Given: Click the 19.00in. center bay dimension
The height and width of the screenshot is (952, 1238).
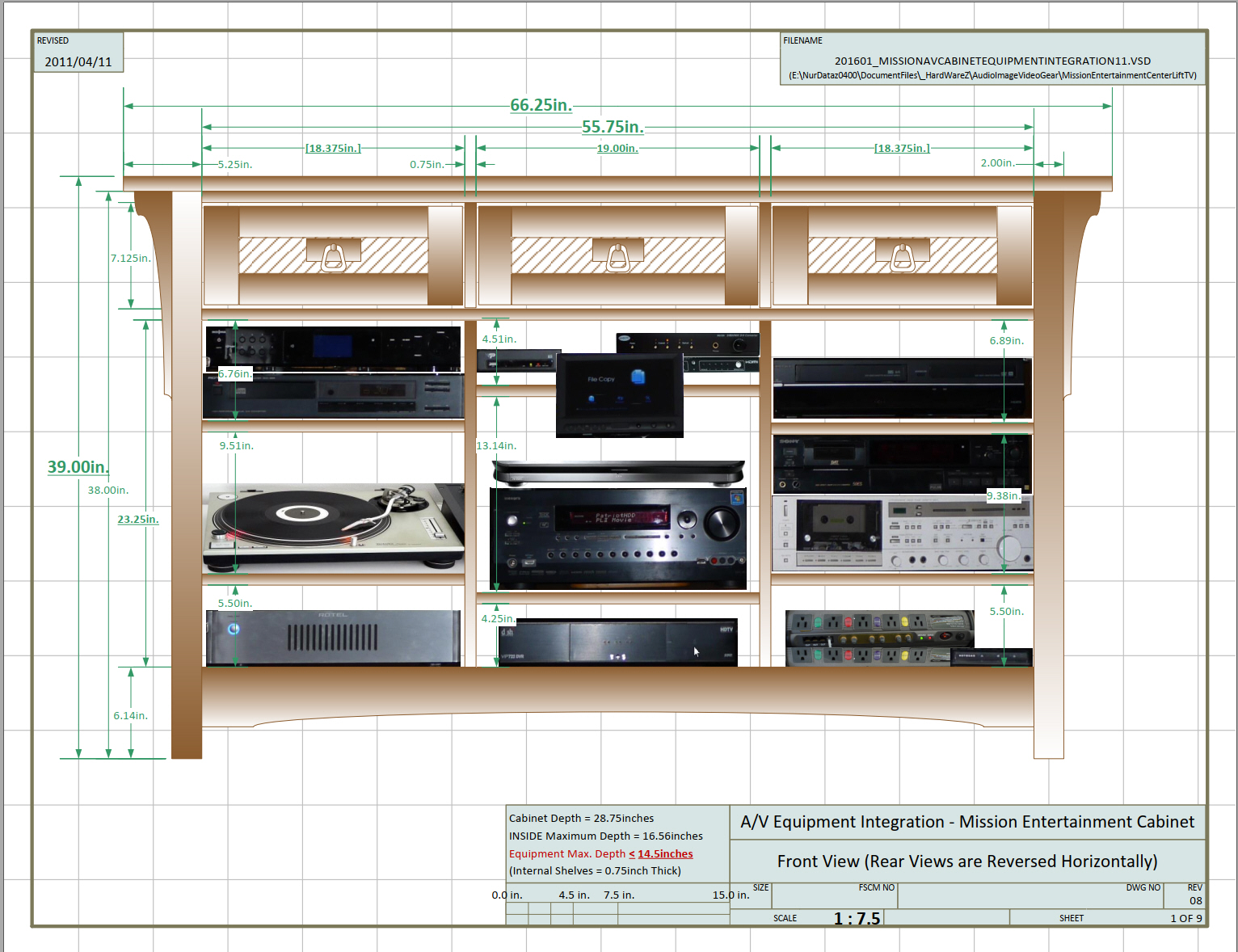Looking at the screenshot, I should (617, 148).
